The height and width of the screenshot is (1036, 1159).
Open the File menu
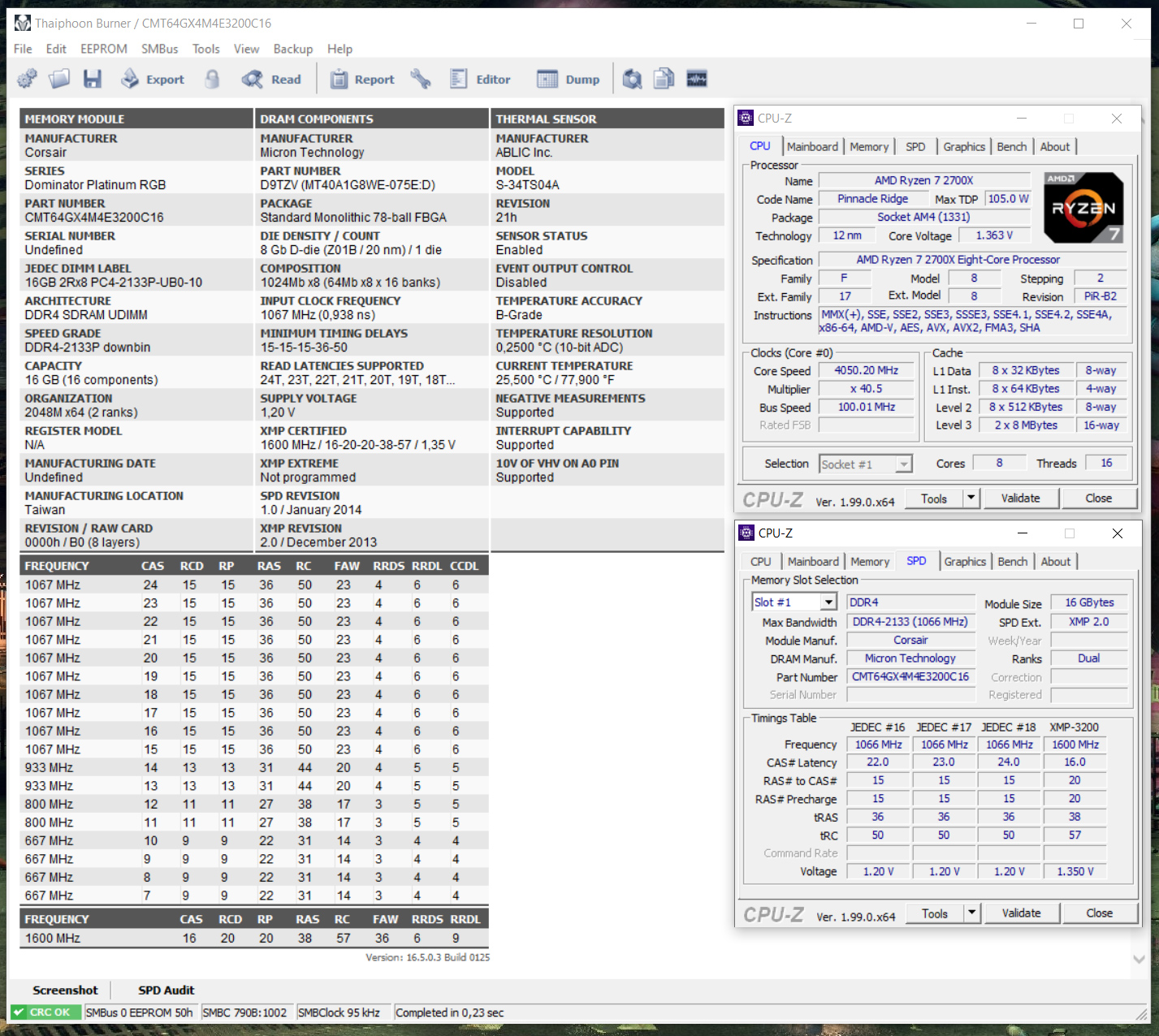23,49
